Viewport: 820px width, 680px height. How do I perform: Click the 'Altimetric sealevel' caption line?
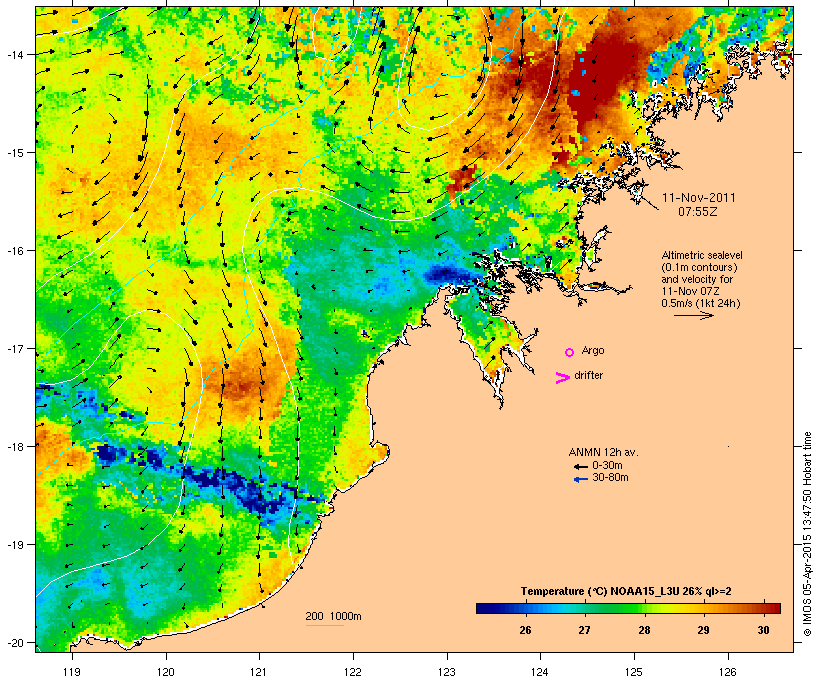(x=702, y=255)
